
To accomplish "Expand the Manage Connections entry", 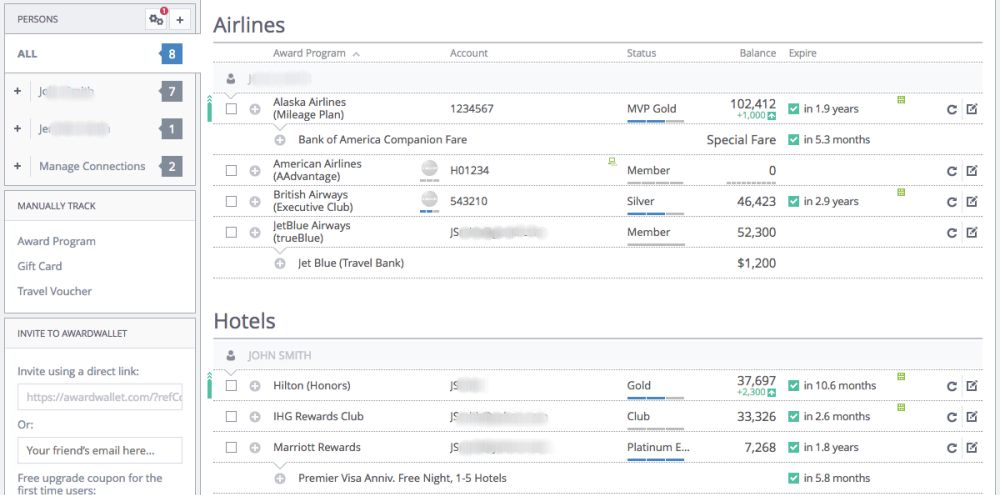I will (x=18, y=166).
